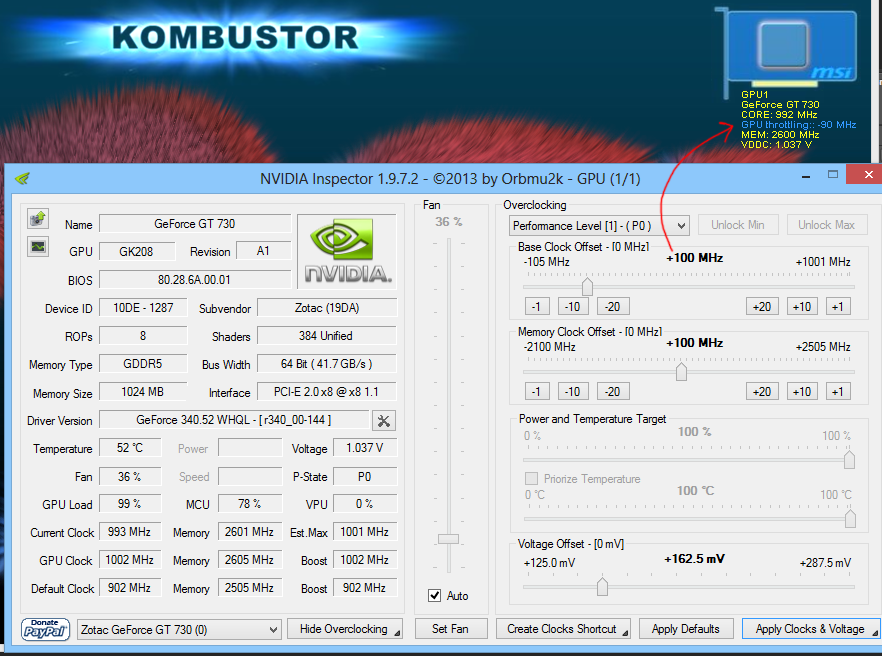Click the Driver Version field

coord(234,420)
